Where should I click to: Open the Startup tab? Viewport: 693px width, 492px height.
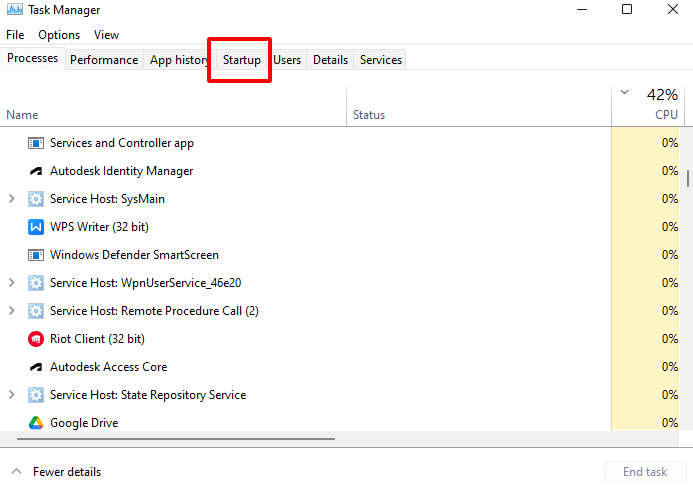click(x=241, y=60)
